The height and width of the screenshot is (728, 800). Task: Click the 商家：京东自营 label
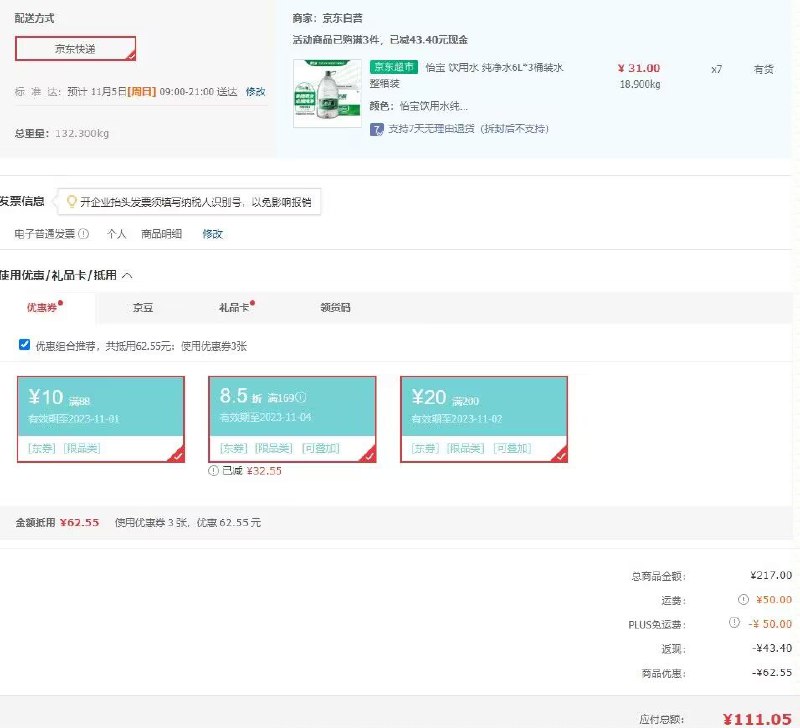tap(328, 18)
